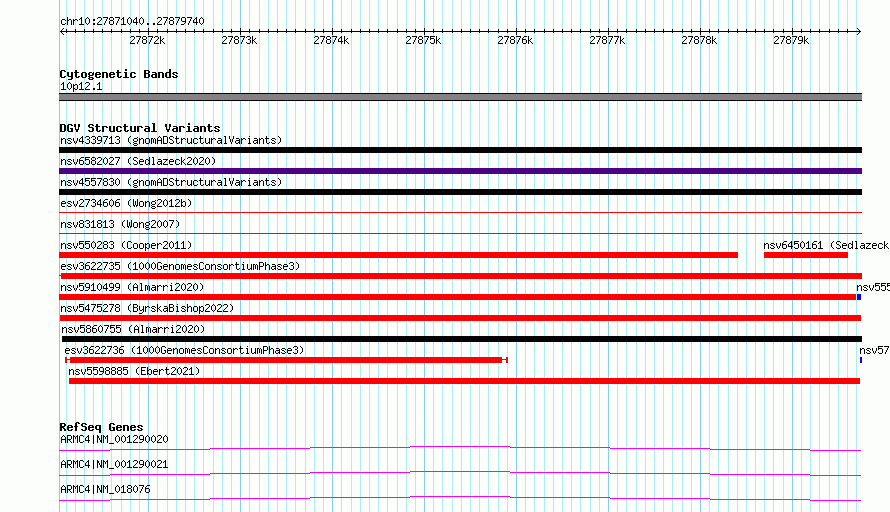The image size is (890, 512).
Task: Click the right arrowhead of the coordinate ruler
Action: [x=859, y=32]
